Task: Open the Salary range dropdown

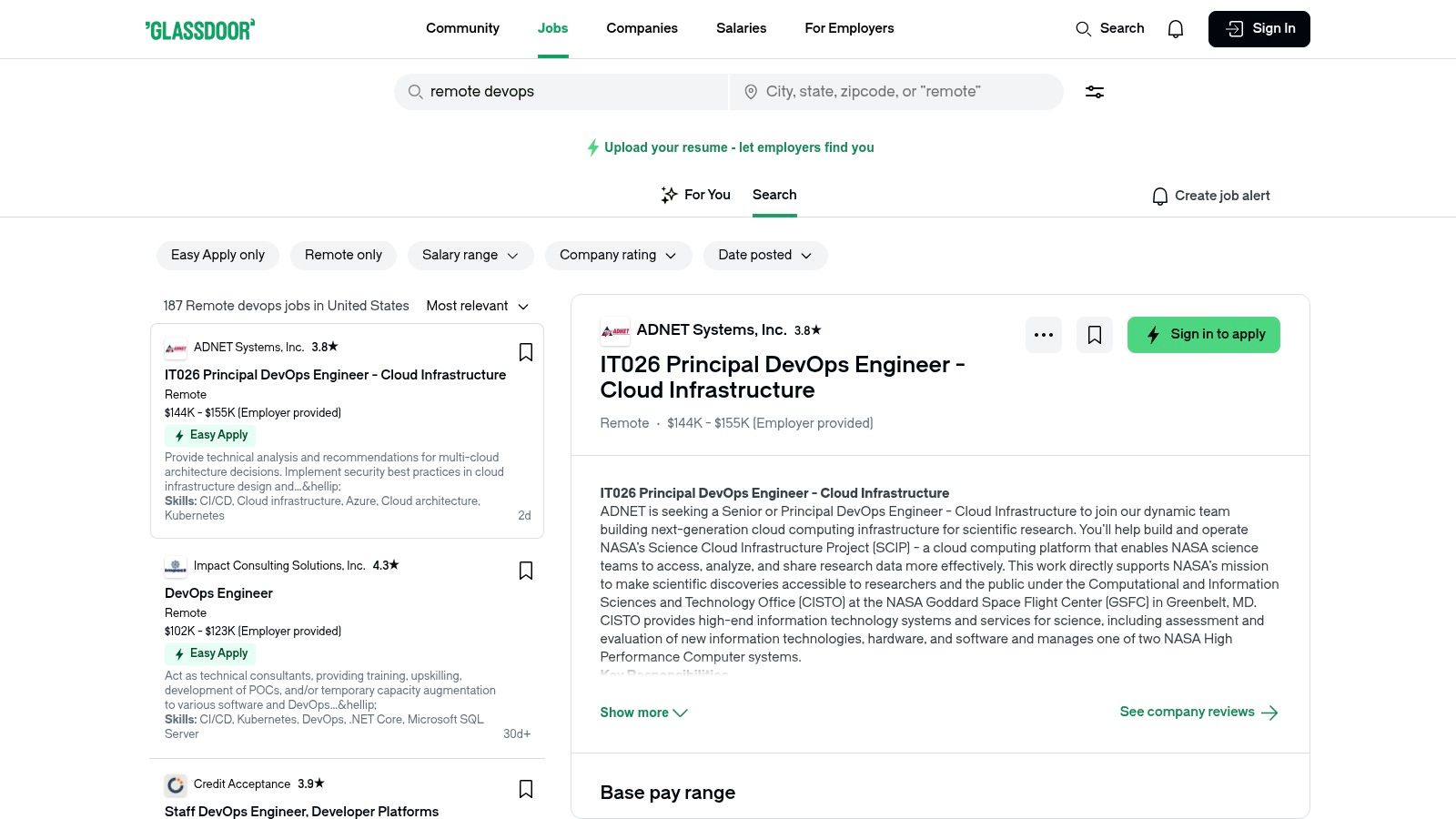Action: coord(470,255)
